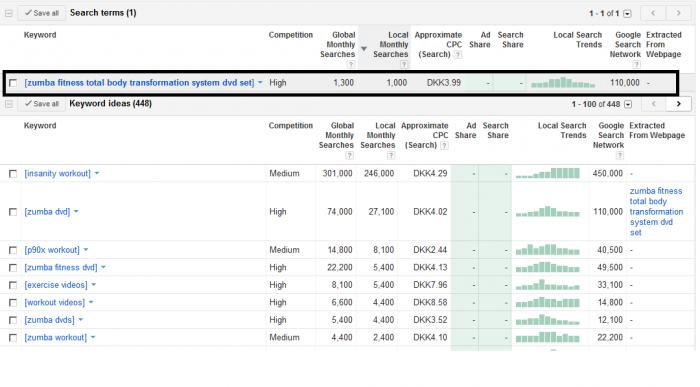This screenshot has width=700, height=387.
Task: Open dropdown arrow next to [p90x workout]
Action: coord(86,250)
